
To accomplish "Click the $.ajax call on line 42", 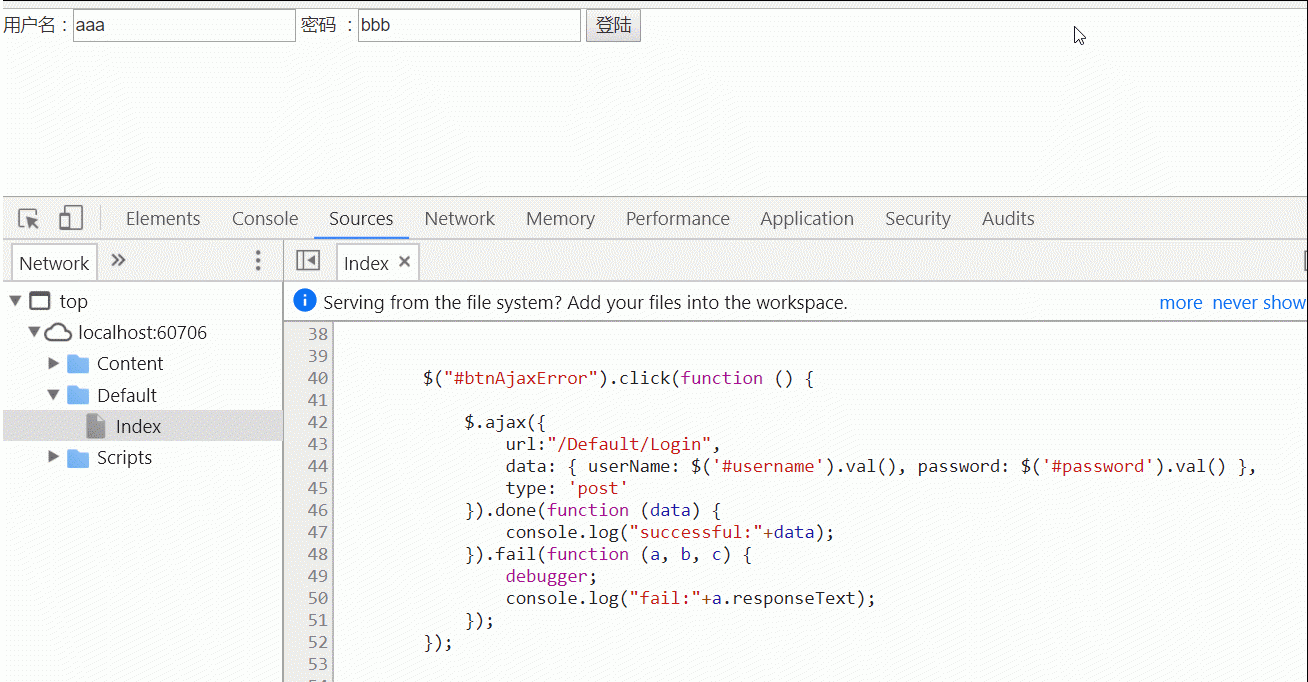I will pos(506,422).
